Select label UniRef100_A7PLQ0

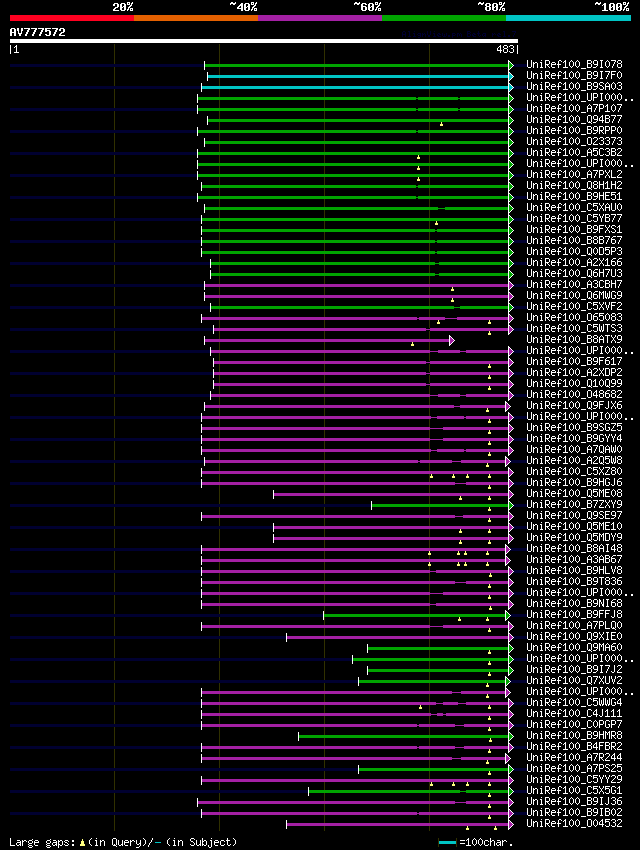click(574, 626)
